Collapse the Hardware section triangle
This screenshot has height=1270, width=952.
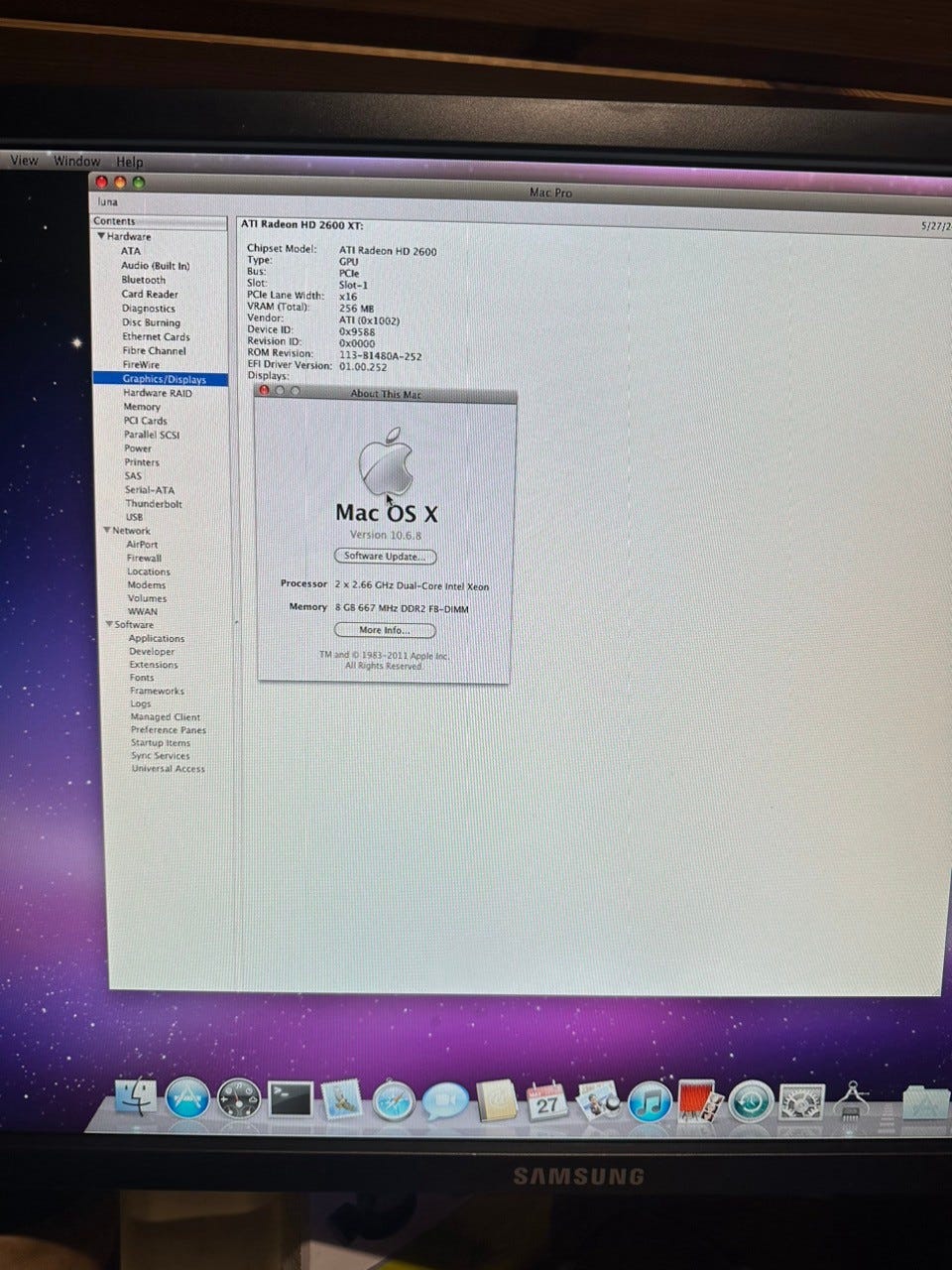pos(101,236)
